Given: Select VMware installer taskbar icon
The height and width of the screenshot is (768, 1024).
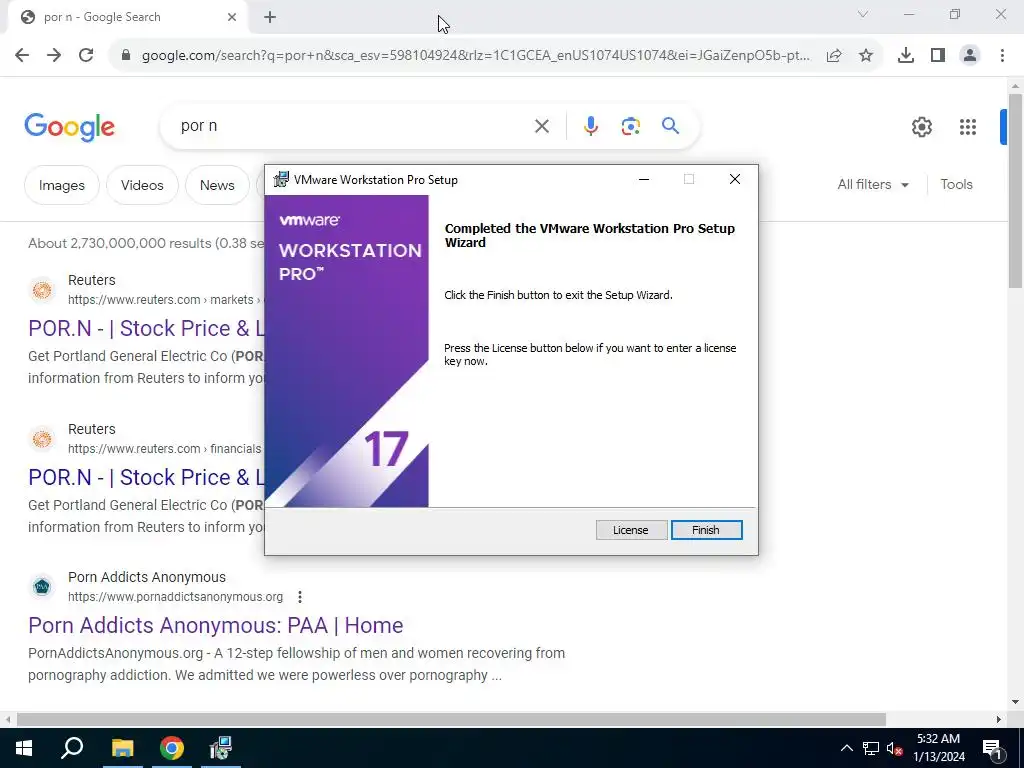Looking at the screenshot, I should (221, 748).
